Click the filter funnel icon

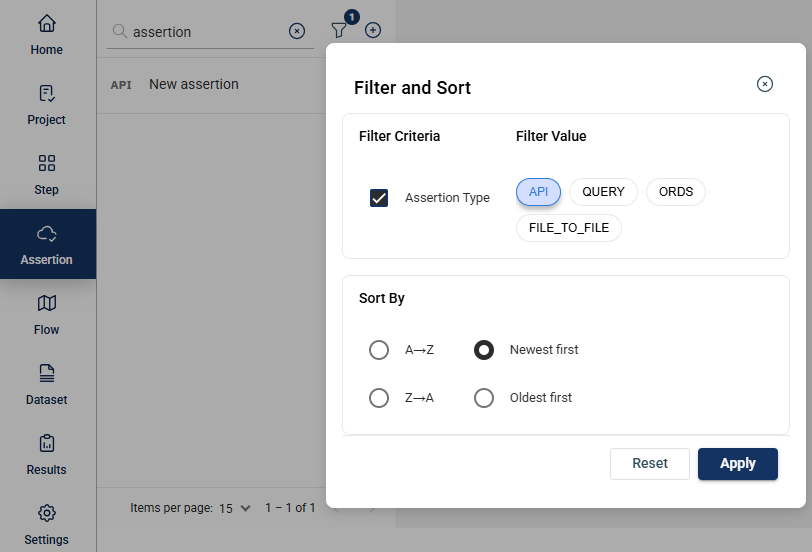[339, 30]
